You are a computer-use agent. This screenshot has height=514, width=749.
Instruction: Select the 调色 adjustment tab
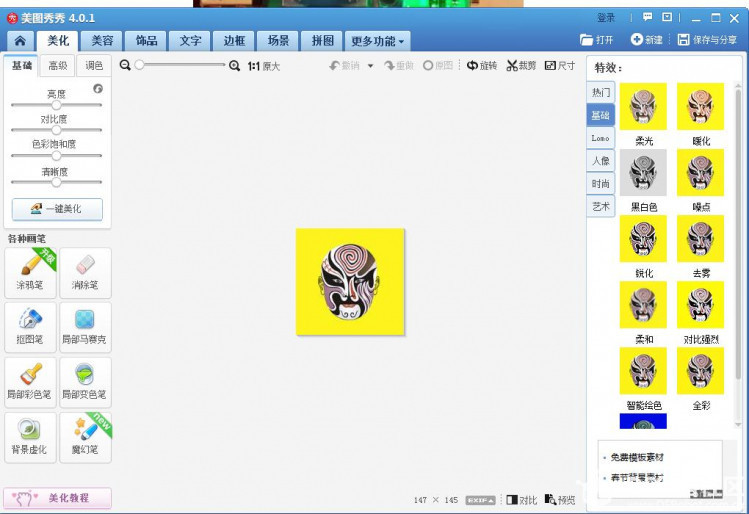[x=94, y=65]
